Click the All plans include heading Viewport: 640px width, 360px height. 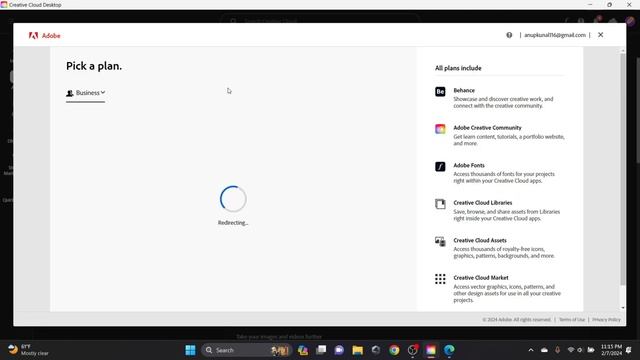click(x=458, y=68)
